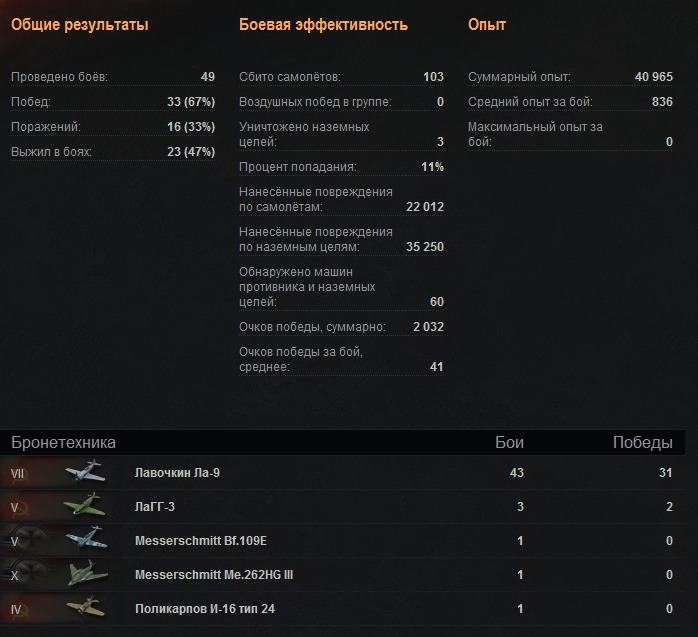Click the Опыт section heading
Image resolution: width=698 pixels, height=637 pixels.
pos(487,25)
